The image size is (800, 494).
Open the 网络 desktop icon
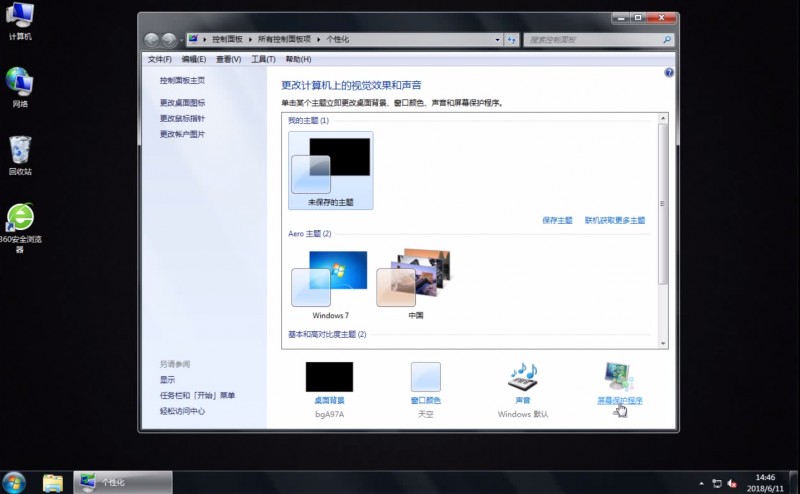20,87
